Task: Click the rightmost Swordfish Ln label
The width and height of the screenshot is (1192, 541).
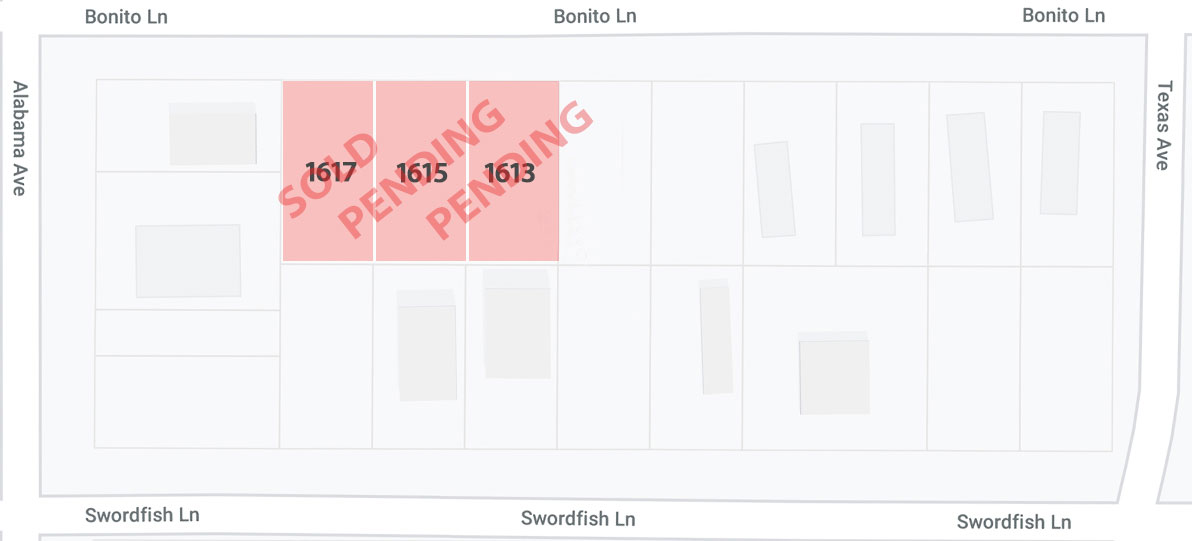Action: click(x=1014, y=522)
